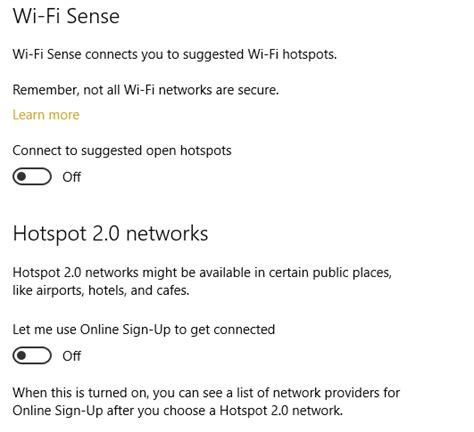This screenshot has width=474, height=432.
Task: Click Let me use Online Sign-Up label
Action: coord(144,330)
